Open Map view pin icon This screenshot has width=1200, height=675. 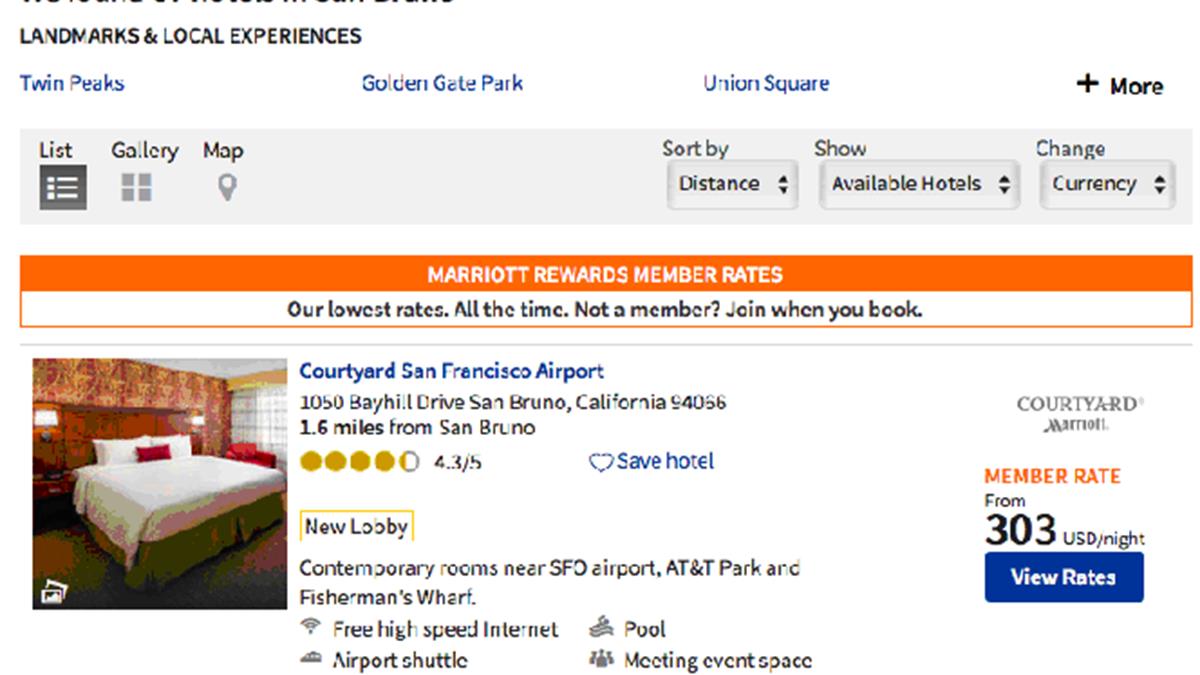227,187
